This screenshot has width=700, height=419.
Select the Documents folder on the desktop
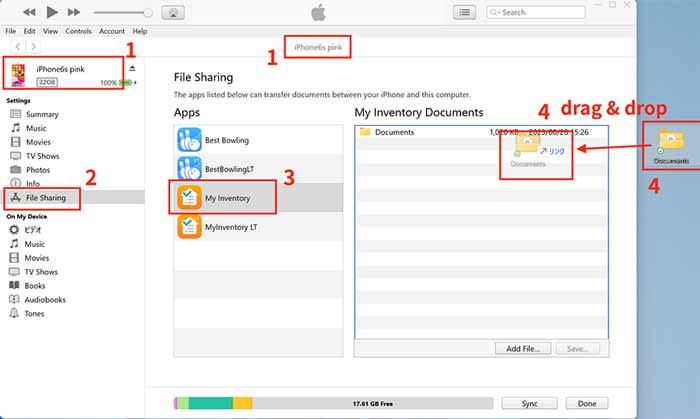click(671, 146)
